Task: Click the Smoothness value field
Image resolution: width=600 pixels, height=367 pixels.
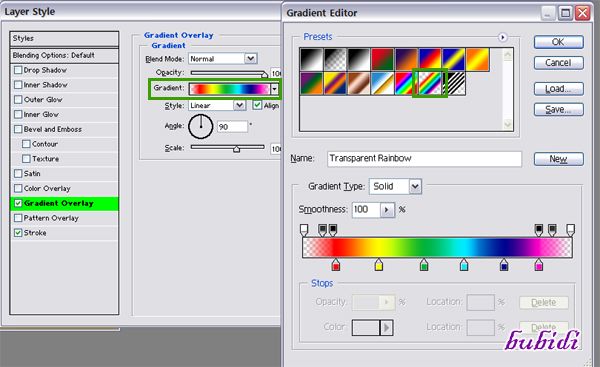Action: point(366,210)
